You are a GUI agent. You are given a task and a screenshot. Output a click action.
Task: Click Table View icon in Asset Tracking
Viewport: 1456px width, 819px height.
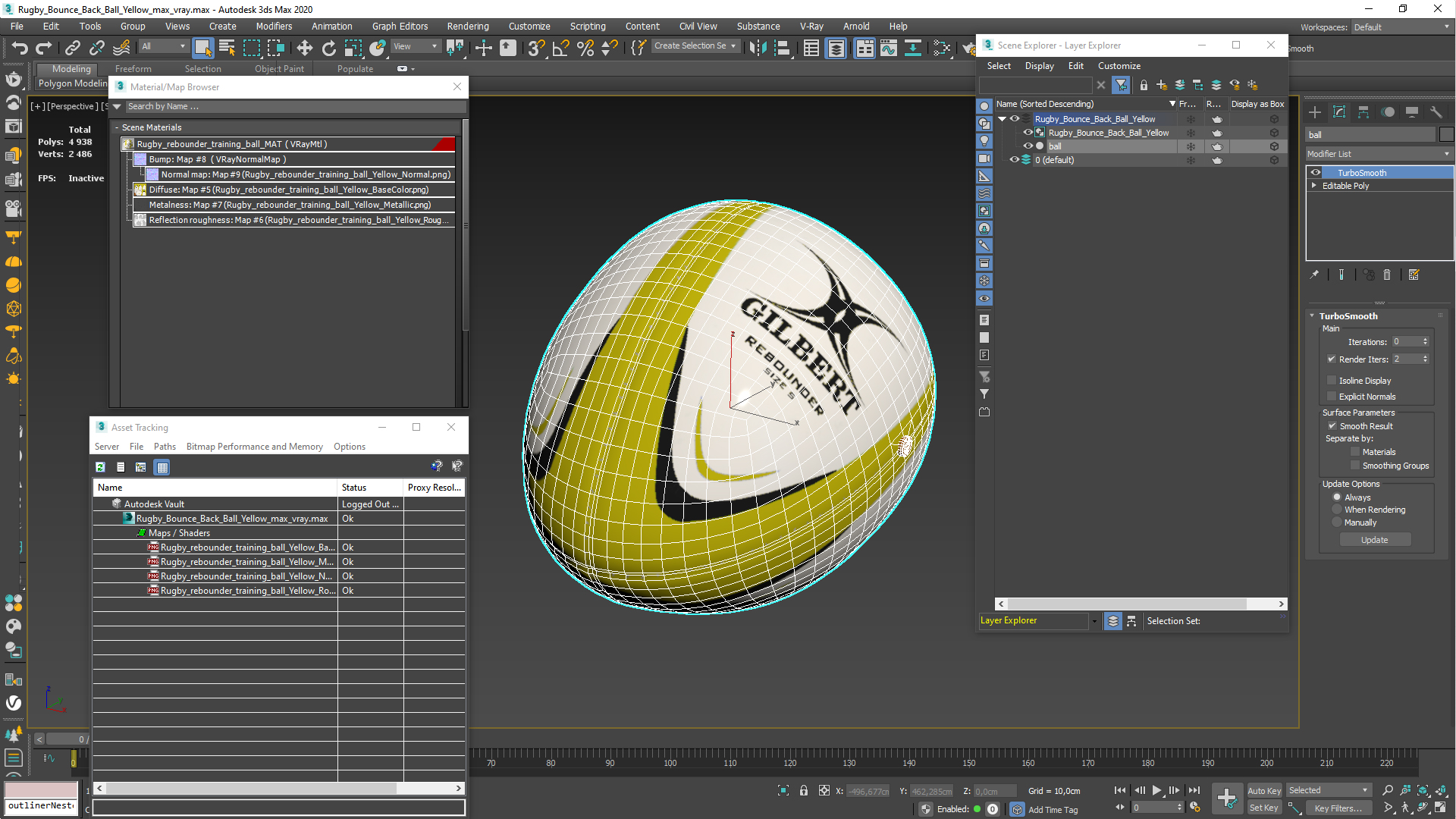point(162,467)
